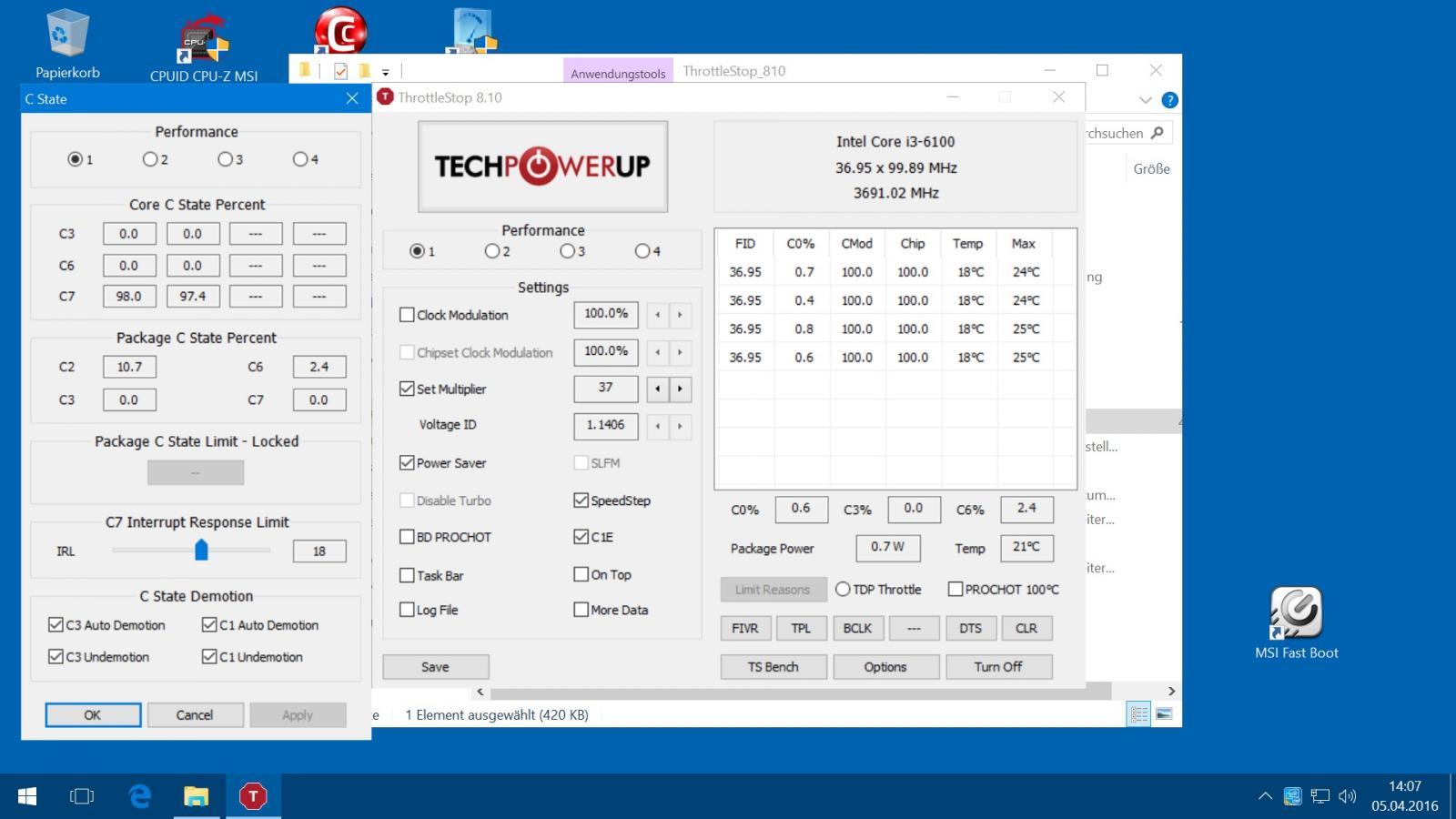
Task: Select performance profile 2 in ThrottleStop
Action: click(x=492, y=251)
